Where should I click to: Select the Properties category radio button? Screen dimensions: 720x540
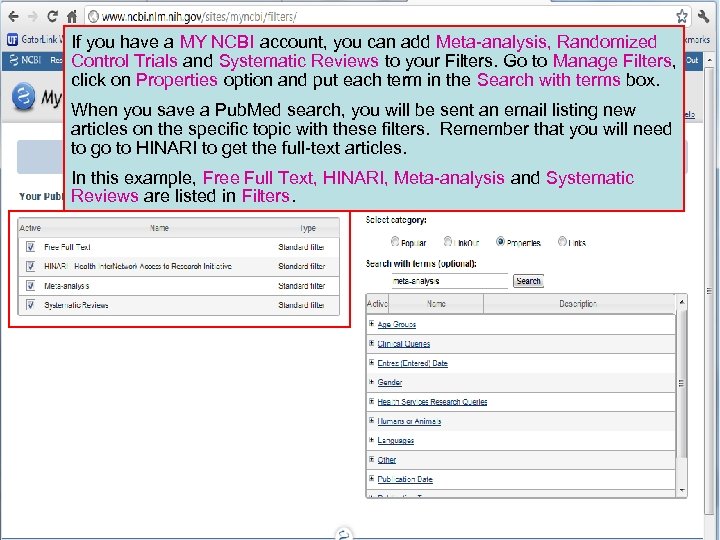click(500, 241)
